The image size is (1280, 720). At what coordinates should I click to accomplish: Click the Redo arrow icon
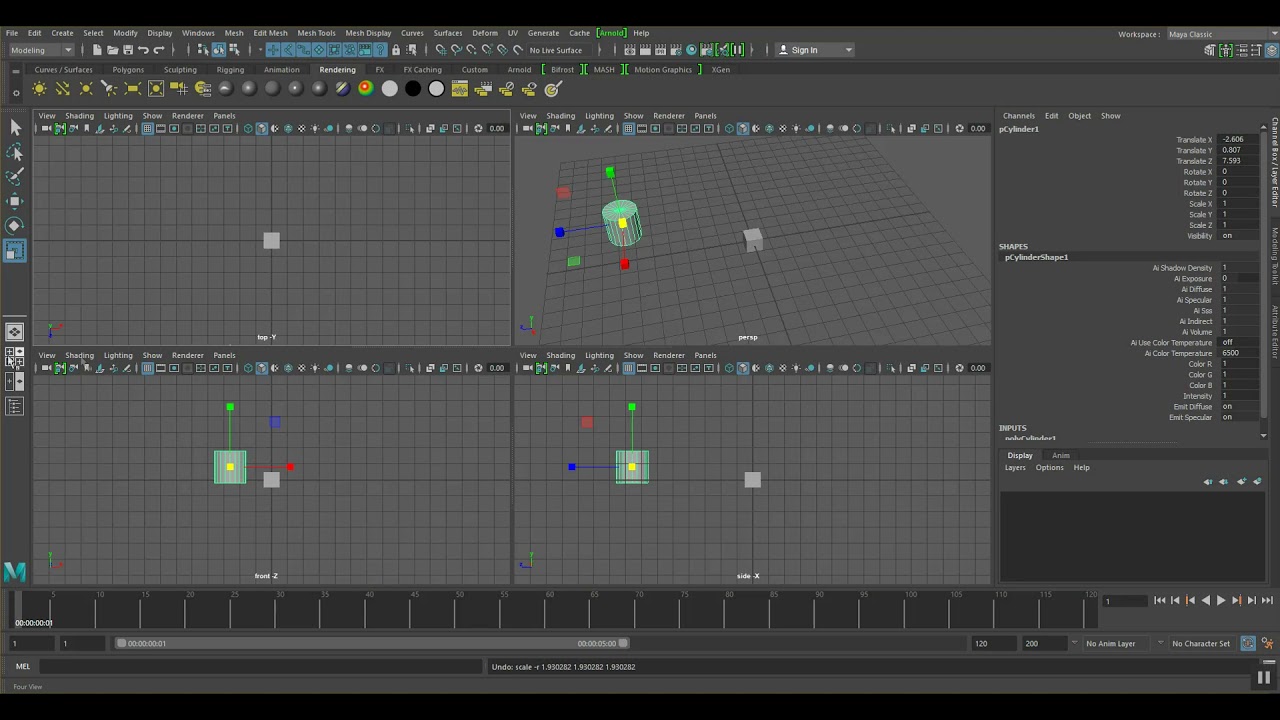click(x=159, y=50)
